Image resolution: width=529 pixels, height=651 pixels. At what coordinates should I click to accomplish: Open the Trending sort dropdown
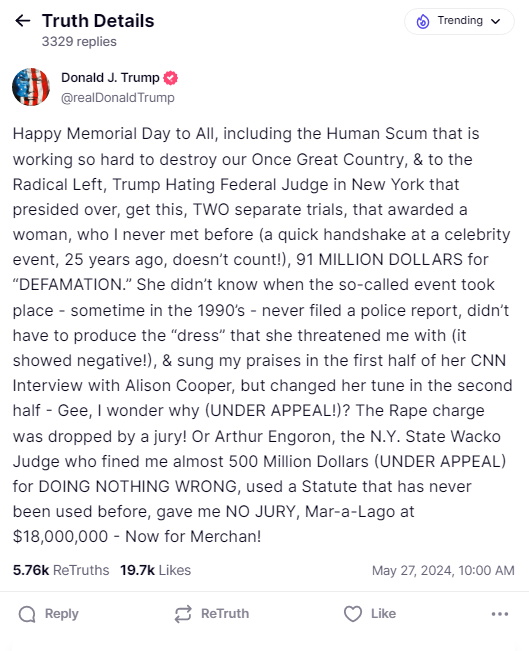pos(459,21)
